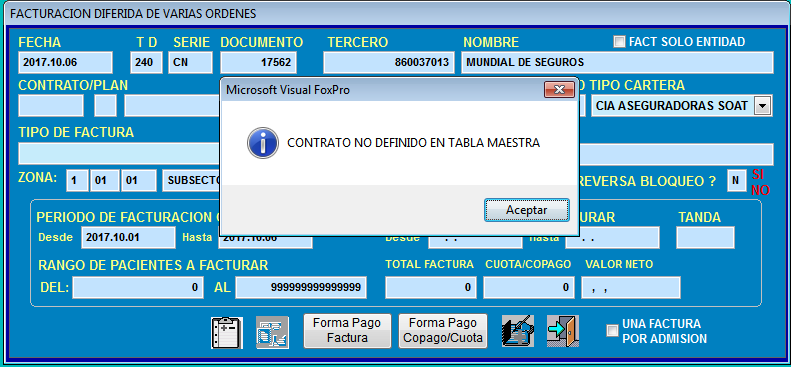Click Aceptar in the FoxPro dialog
Viewport: 791px width, 367px height.
527,210
